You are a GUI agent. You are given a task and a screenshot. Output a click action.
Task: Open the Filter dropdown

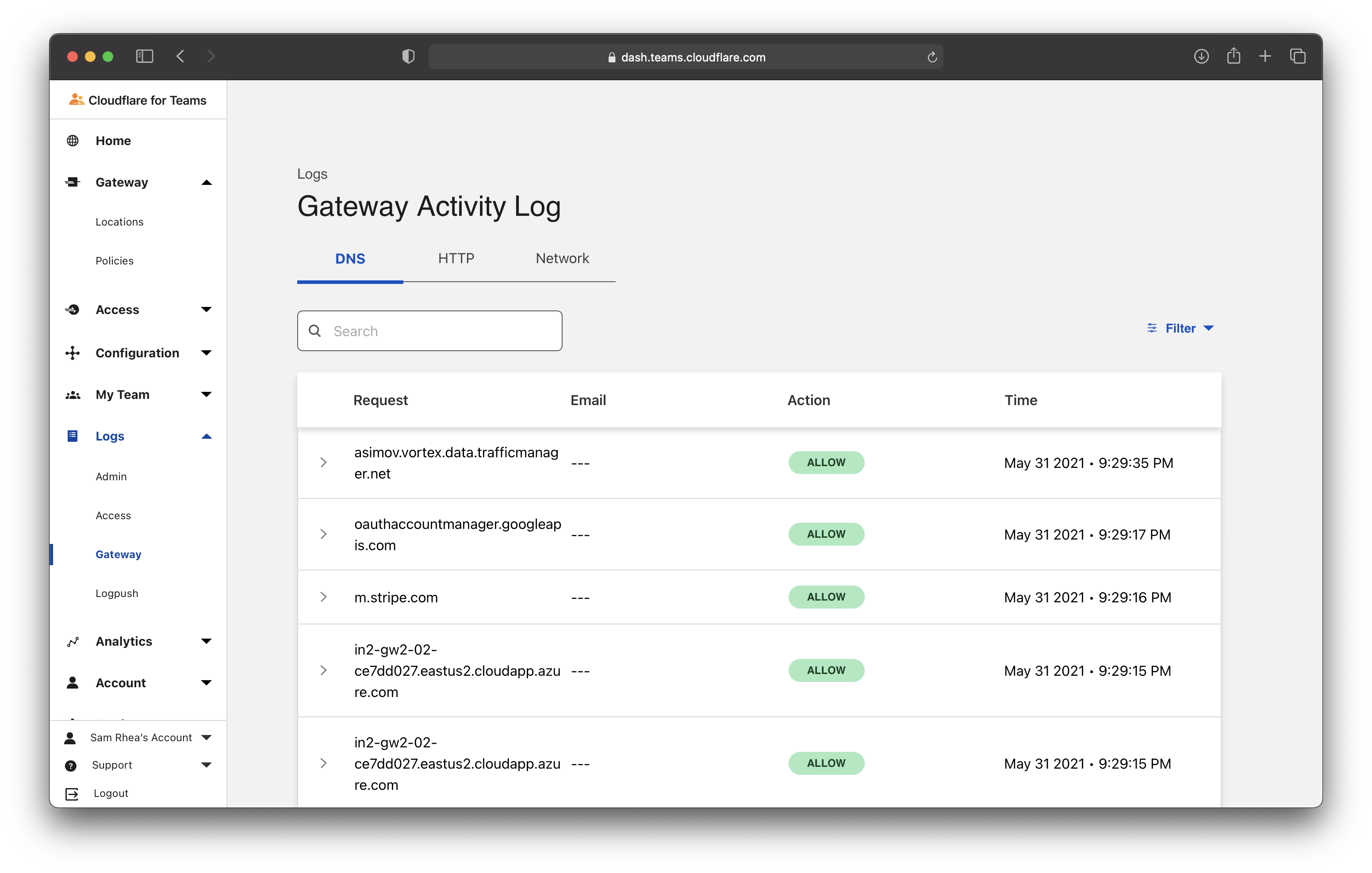coord(1180,328)
